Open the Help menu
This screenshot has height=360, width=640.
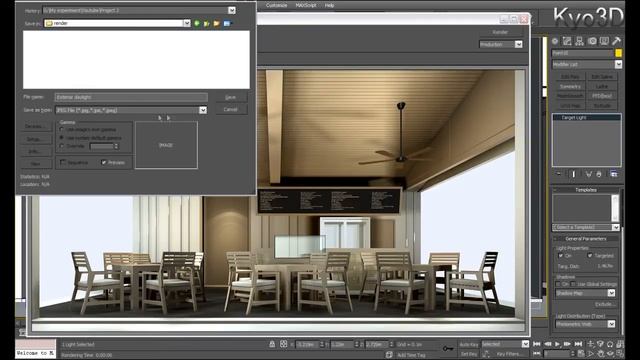pos(329,5)
